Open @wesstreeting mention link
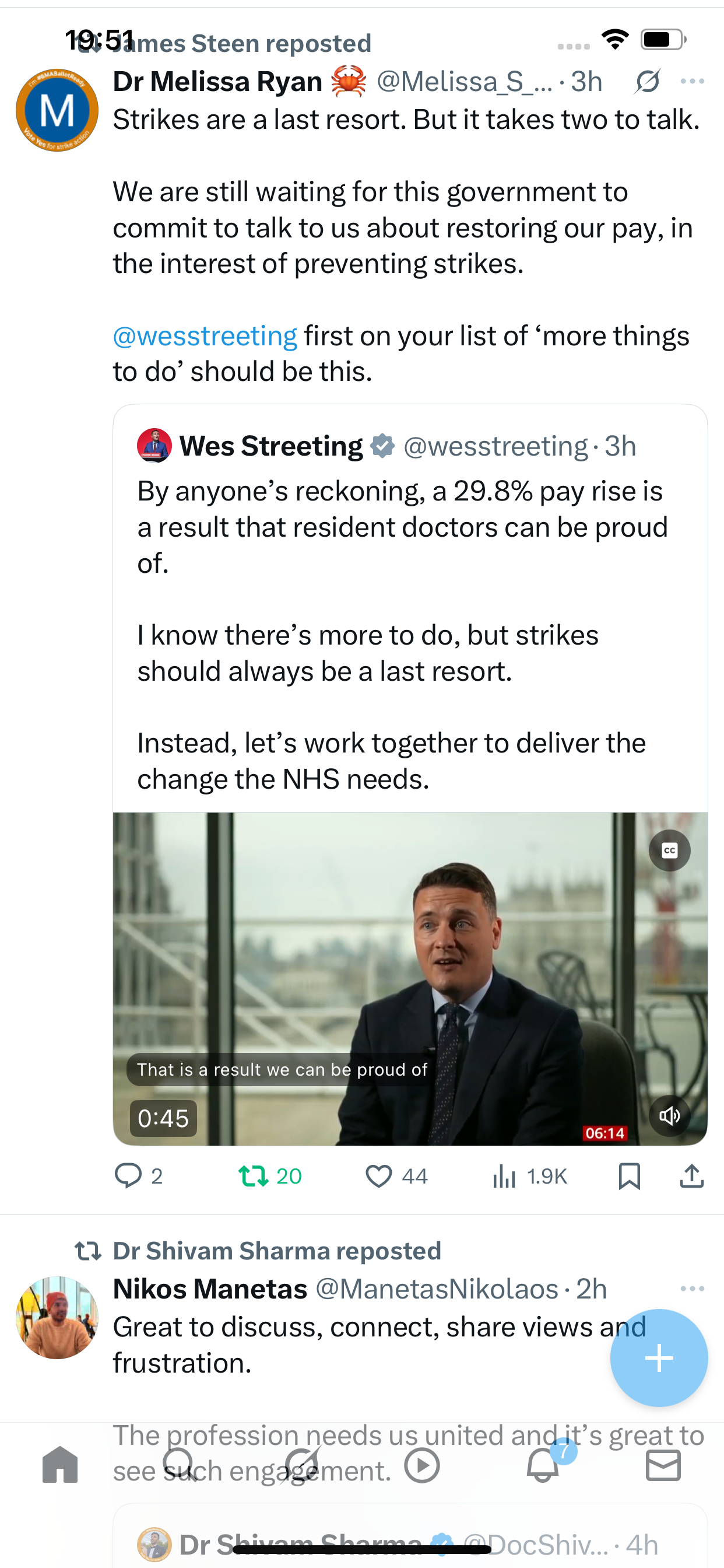 point(205,335)
